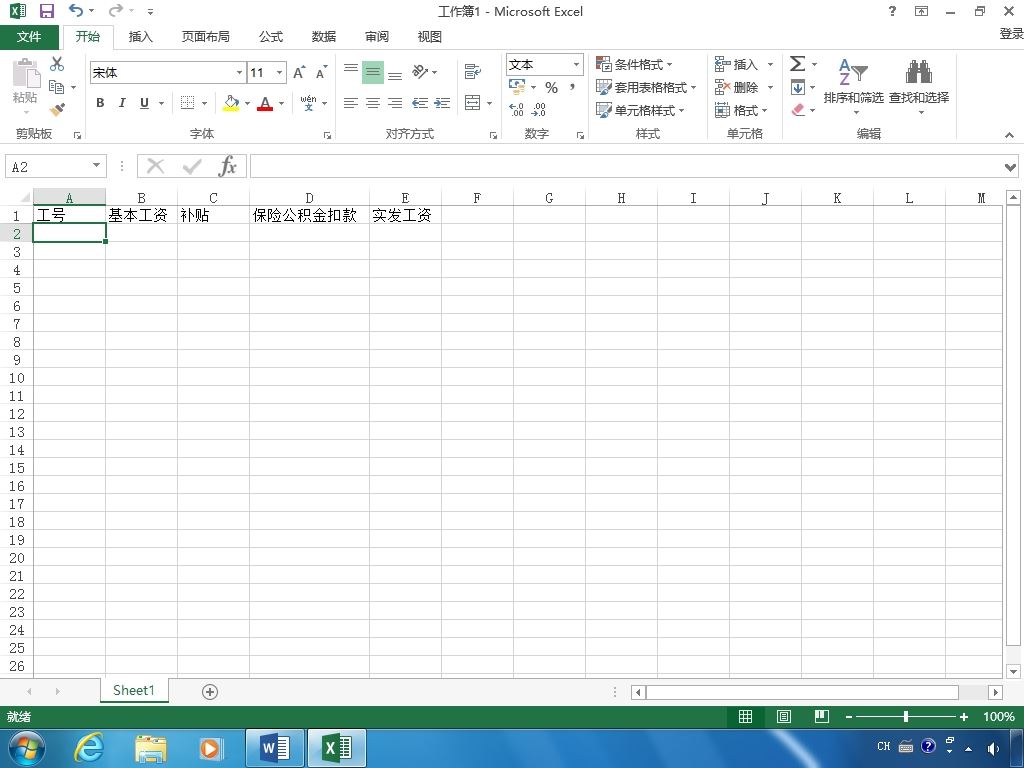The image size is (1024, 768).
Task: Click the AutoSum sigma icon
Action: coord(797,63)
